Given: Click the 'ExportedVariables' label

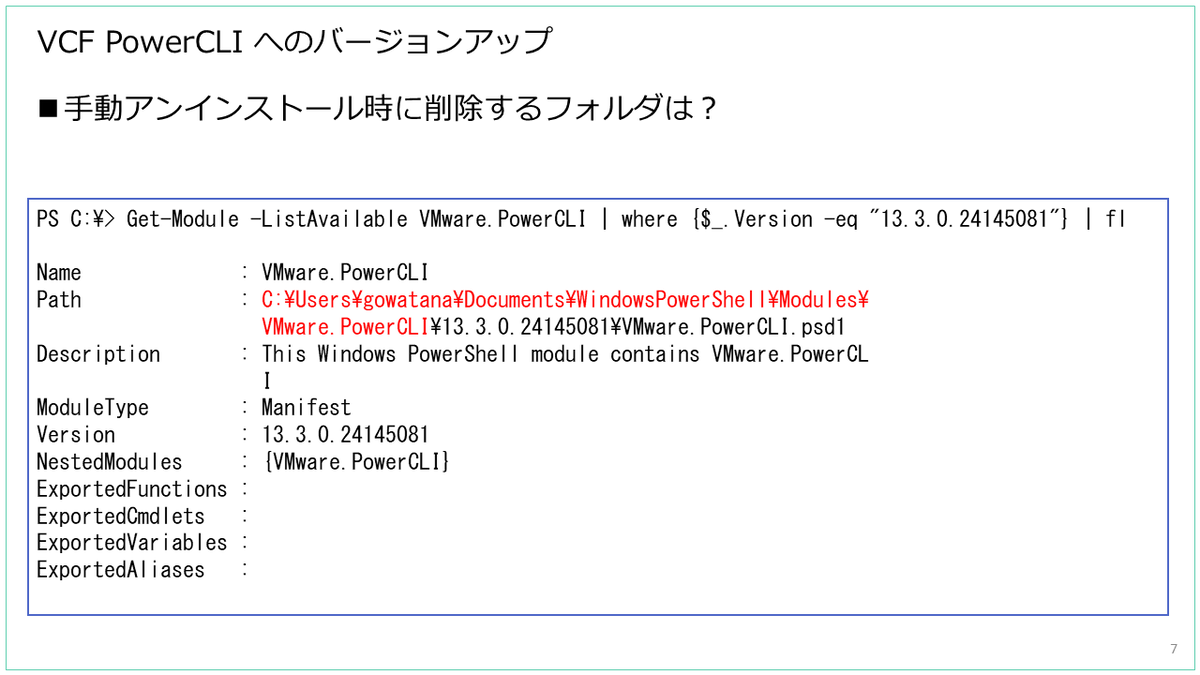Looking at the screenshot, I should click(132, 542).
